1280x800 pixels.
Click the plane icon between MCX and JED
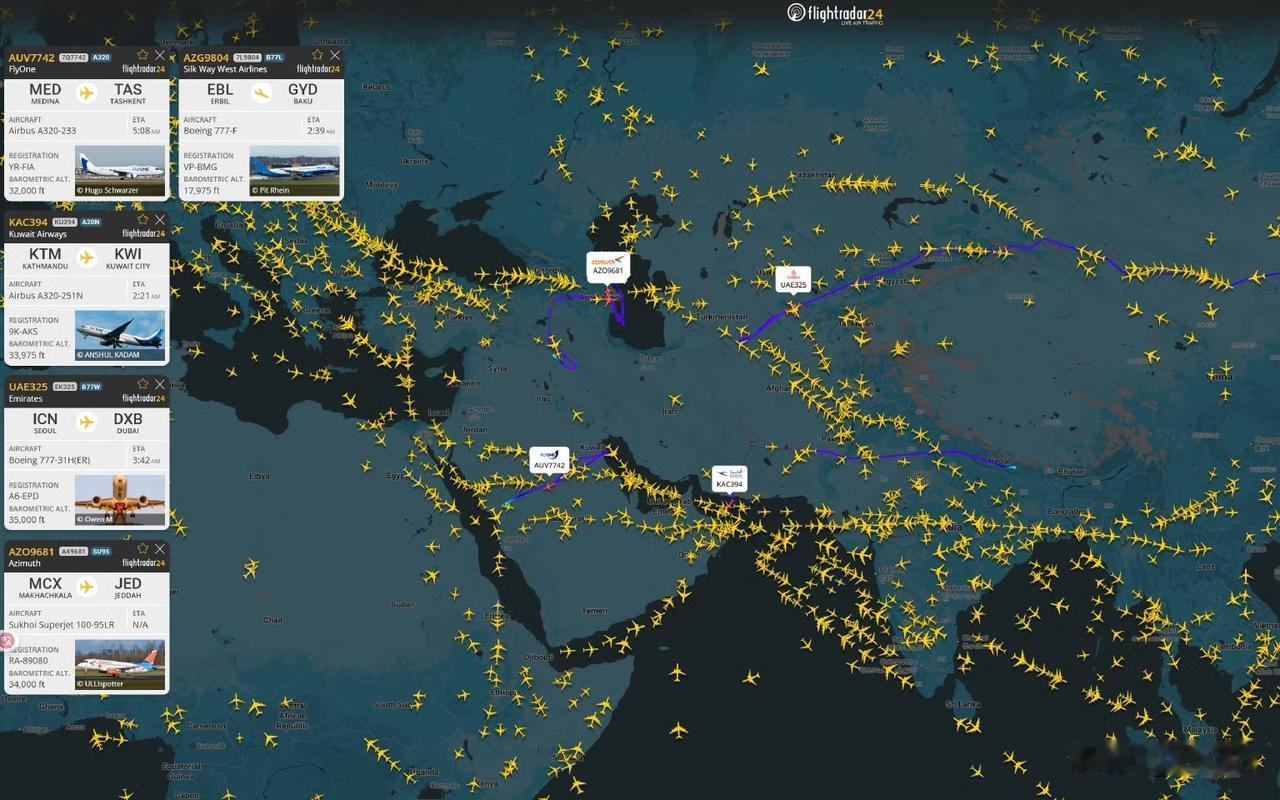pos(87,586)
